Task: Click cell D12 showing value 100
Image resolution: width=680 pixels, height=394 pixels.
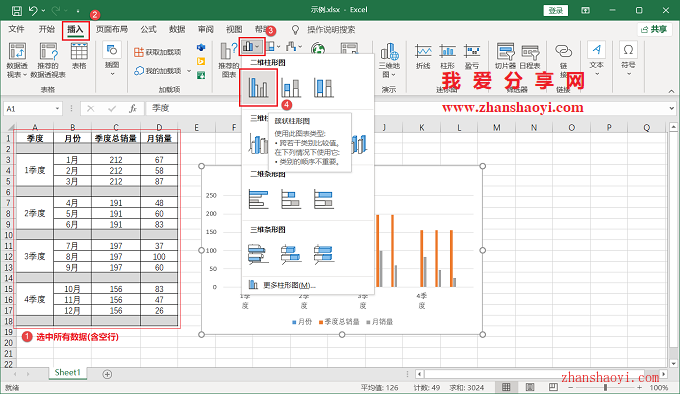Action: [159, 257]
